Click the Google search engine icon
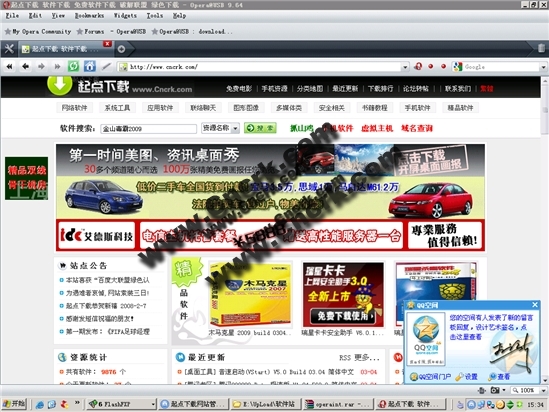The width and height of the screenshot is (549, 412). 457,67
